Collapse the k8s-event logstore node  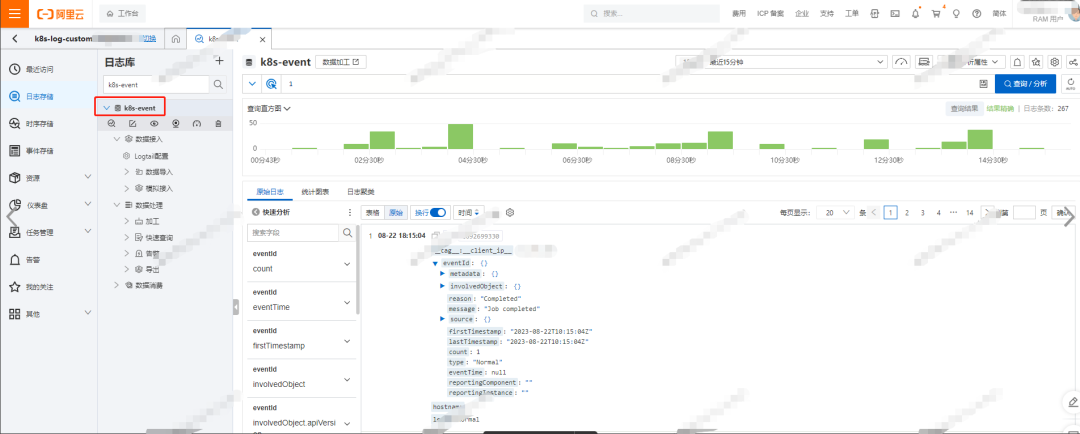pyautogui.click(x=106, y=108)
